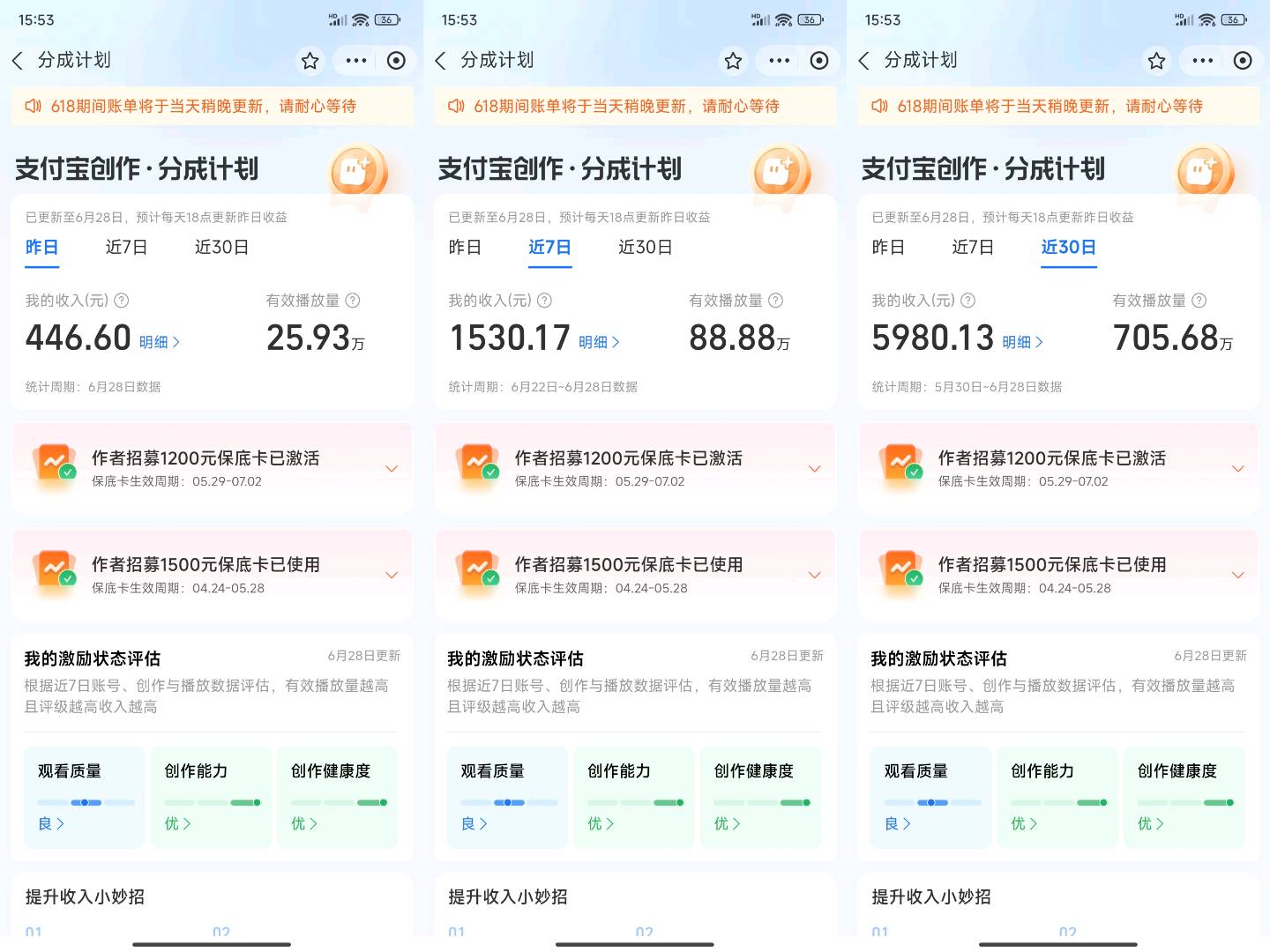Tap 创作健康度 rating bar on 1530.17 screen
Image resolution: width=1270 pixels, height=952 pixels.
(x=762, y=802)
